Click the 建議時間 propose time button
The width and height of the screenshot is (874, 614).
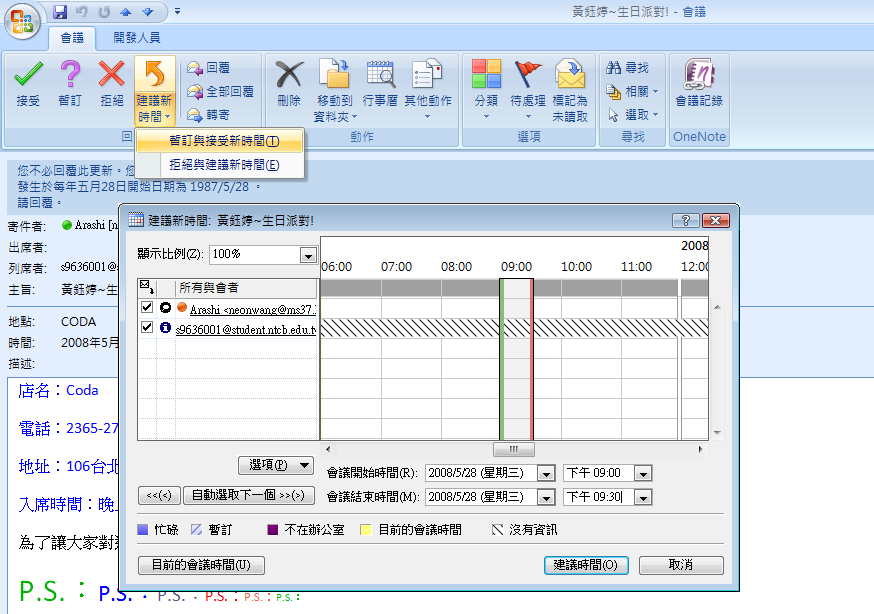pyautogui.click(x=586, y=565)
